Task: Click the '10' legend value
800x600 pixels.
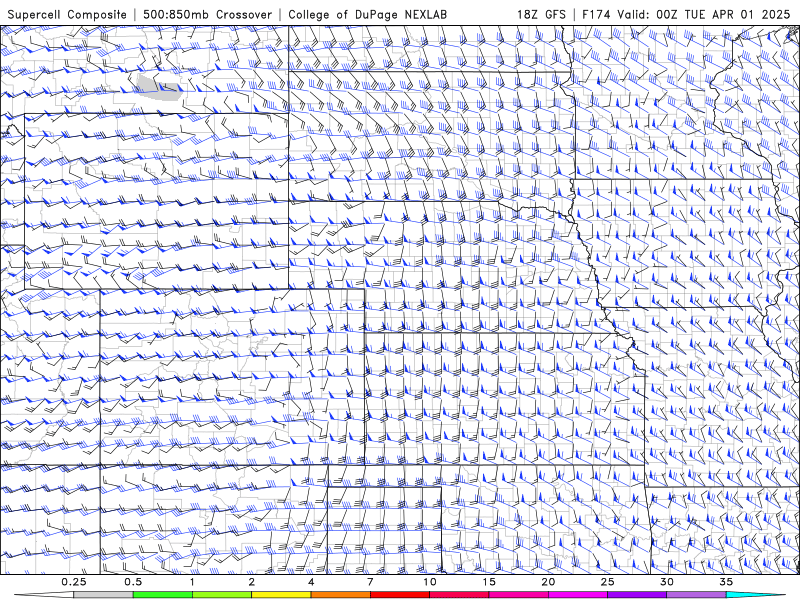Action: [x=430, y=582]
